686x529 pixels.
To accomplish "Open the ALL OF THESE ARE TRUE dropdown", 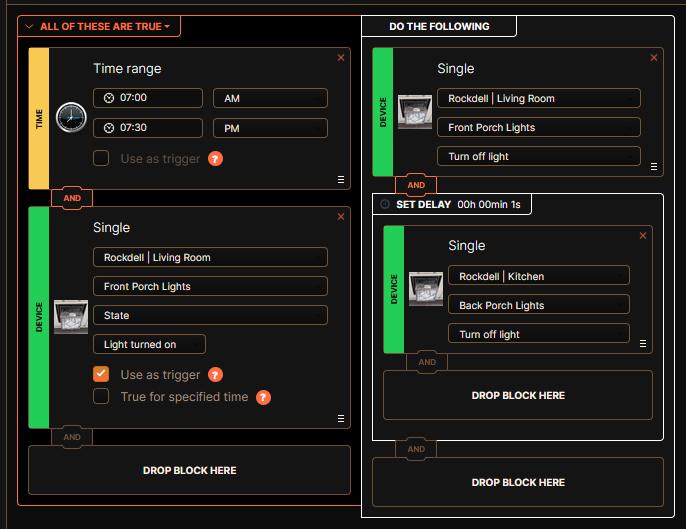I will pos(105,27).
